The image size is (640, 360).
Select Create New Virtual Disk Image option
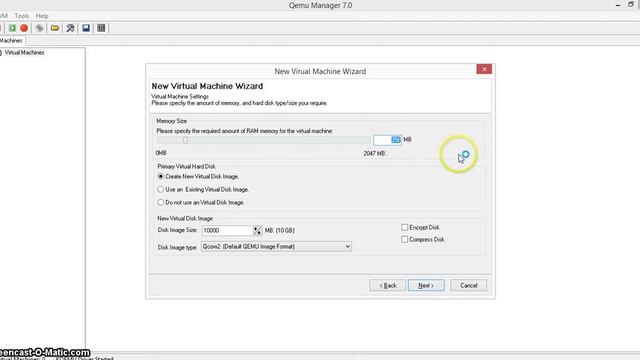(x=198, y=177)
